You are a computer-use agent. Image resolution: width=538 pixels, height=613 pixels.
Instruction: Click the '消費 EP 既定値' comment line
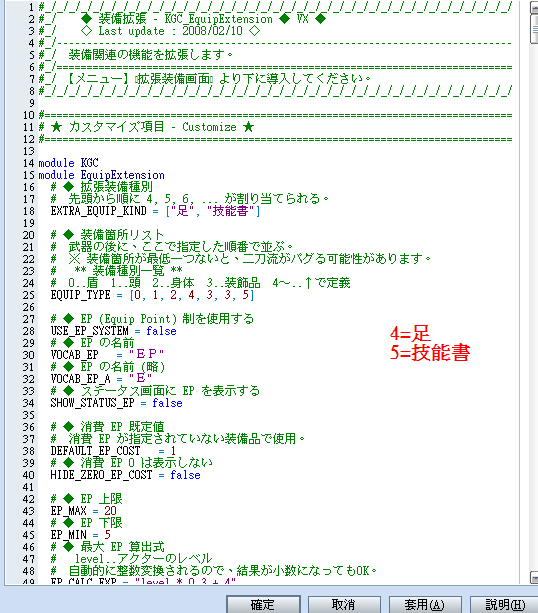[x=108, y=427]
